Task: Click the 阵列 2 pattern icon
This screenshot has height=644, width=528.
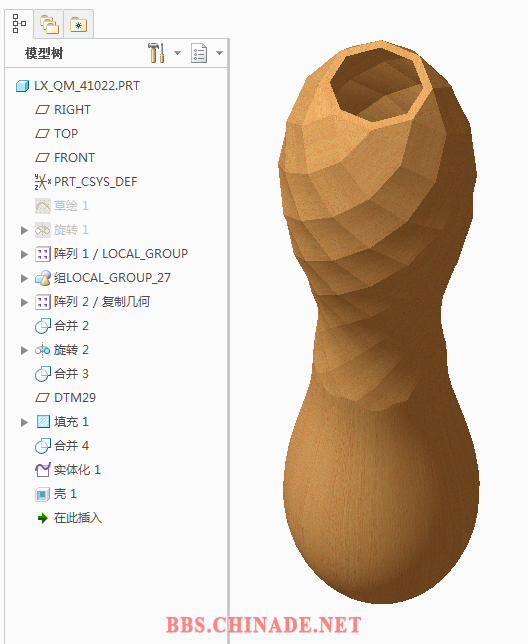Action: (x=43, y=302)
